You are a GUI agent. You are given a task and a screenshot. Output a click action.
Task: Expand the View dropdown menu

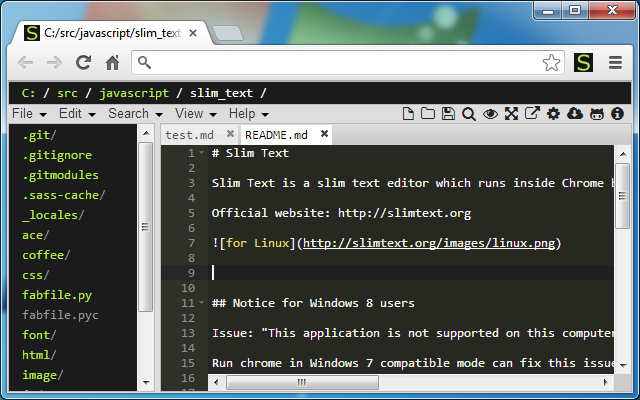(196, 113)
